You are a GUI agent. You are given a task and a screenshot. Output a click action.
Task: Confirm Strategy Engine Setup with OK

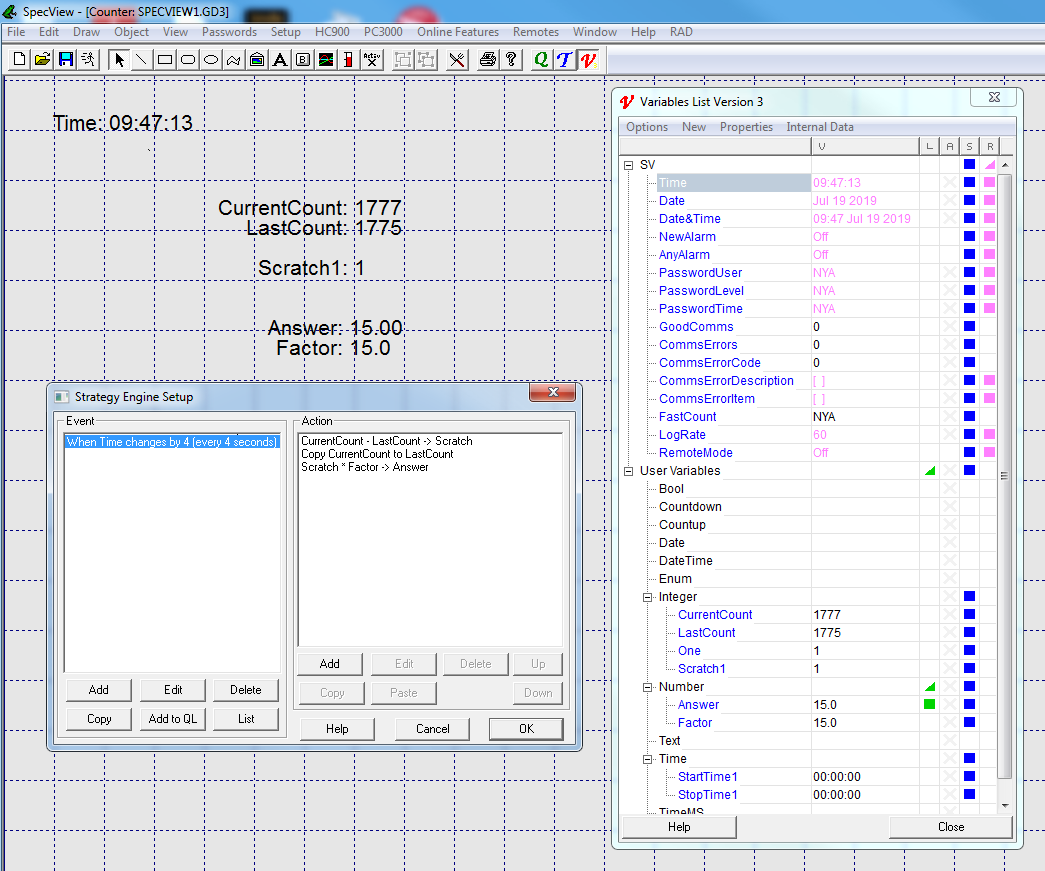tap(526, 729)
